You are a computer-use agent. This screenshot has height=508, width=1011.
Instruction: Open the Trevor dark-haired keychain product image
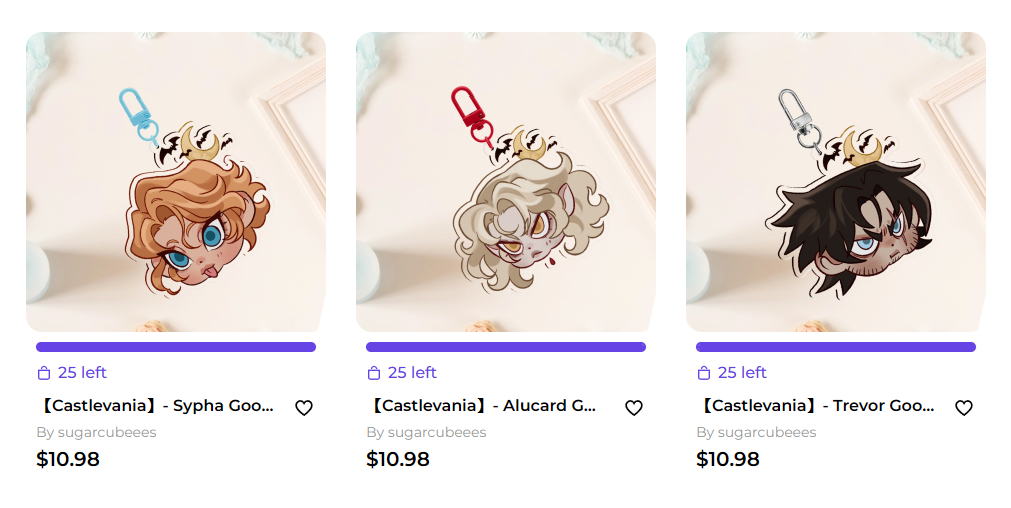click(836, 182)
